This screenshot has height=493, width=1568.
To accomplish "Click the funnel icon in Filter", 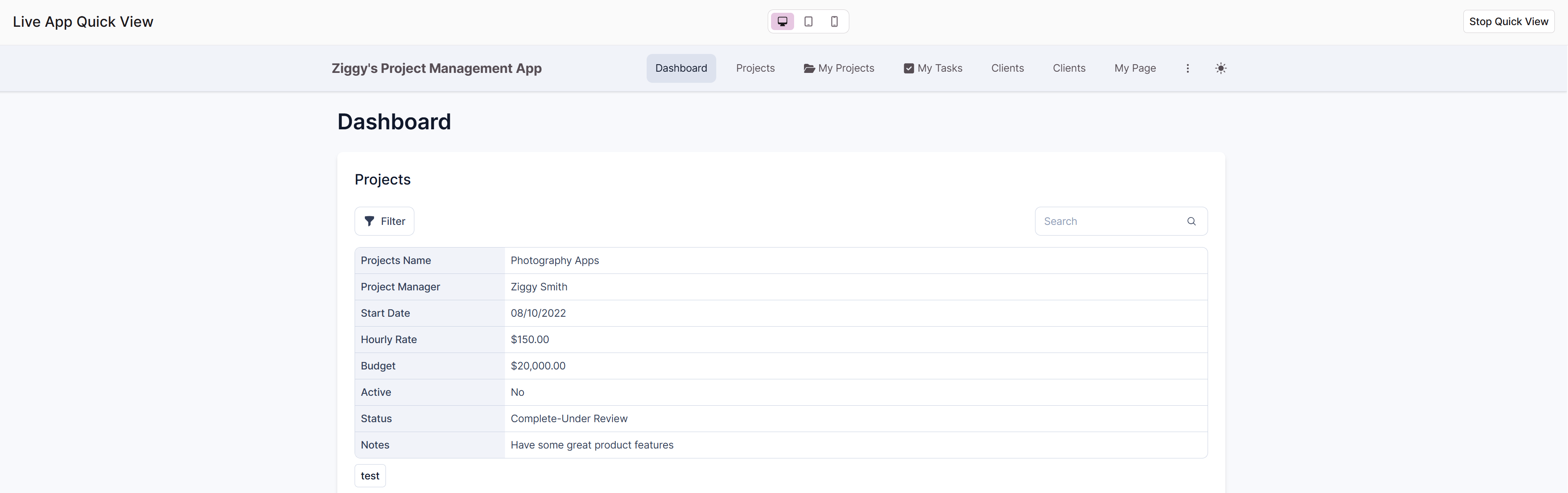I will [369, 221].
